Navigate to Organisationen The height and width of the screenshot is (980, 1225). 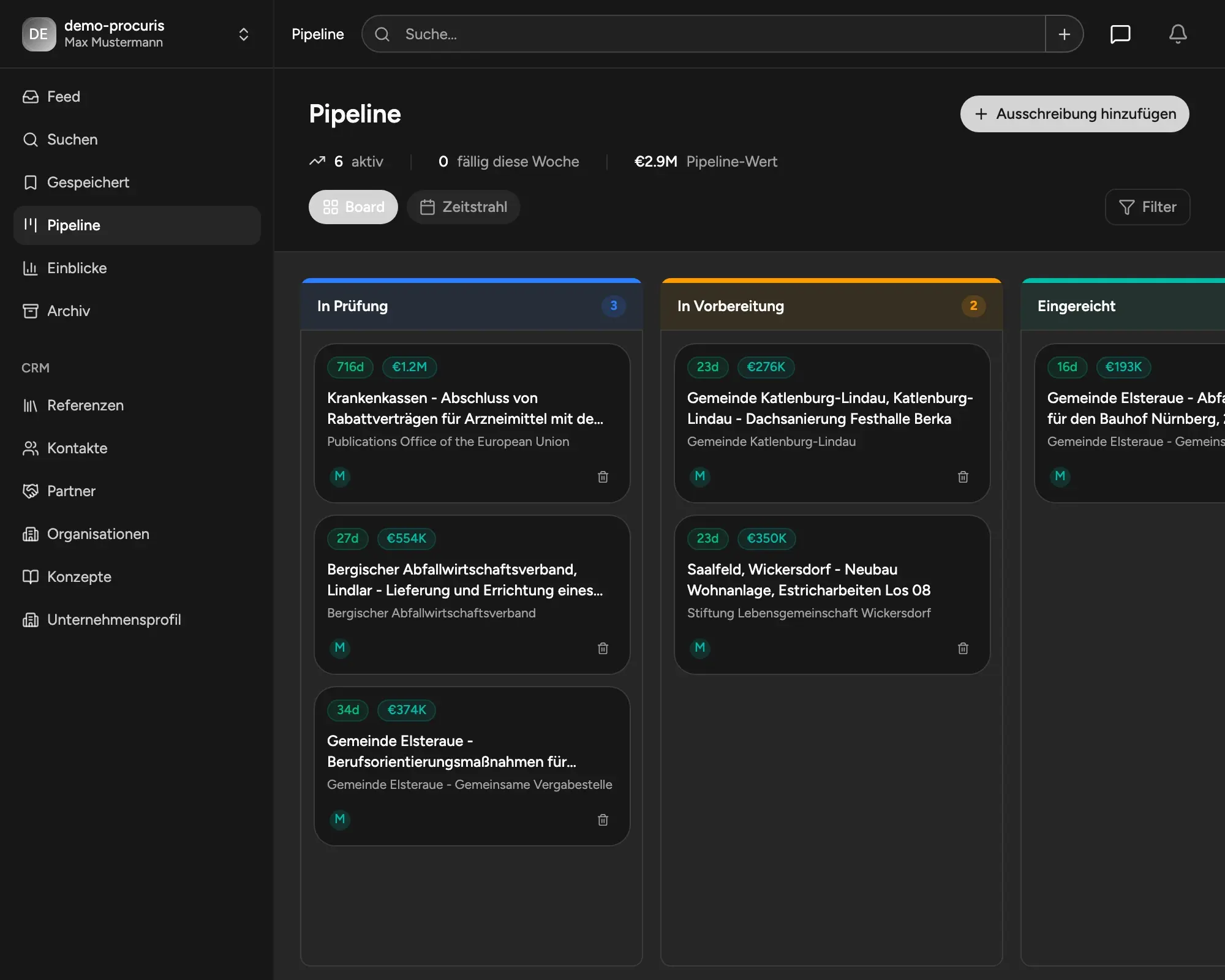coord(137,534)
